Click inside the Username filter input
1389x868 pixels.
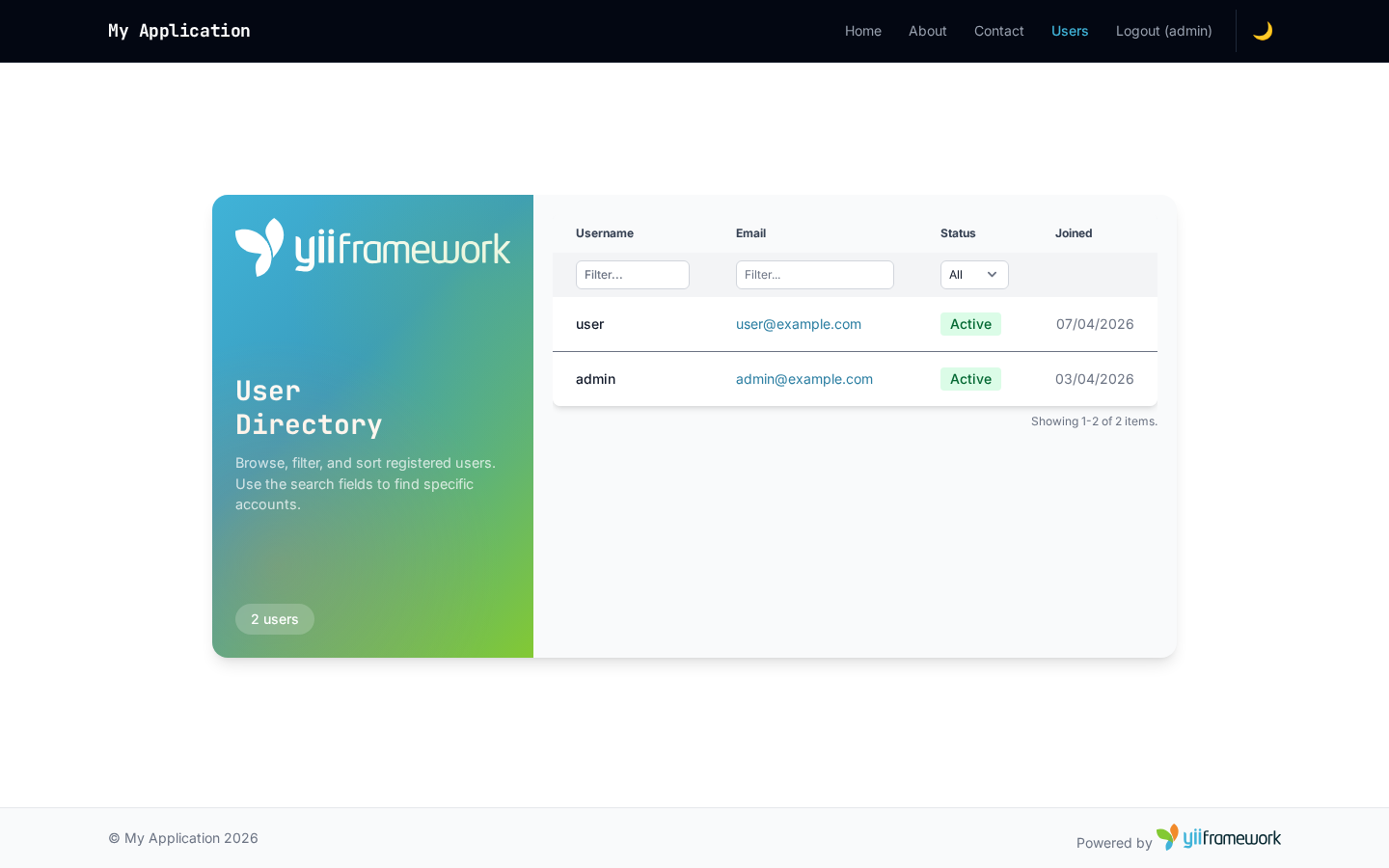(632, 275)
